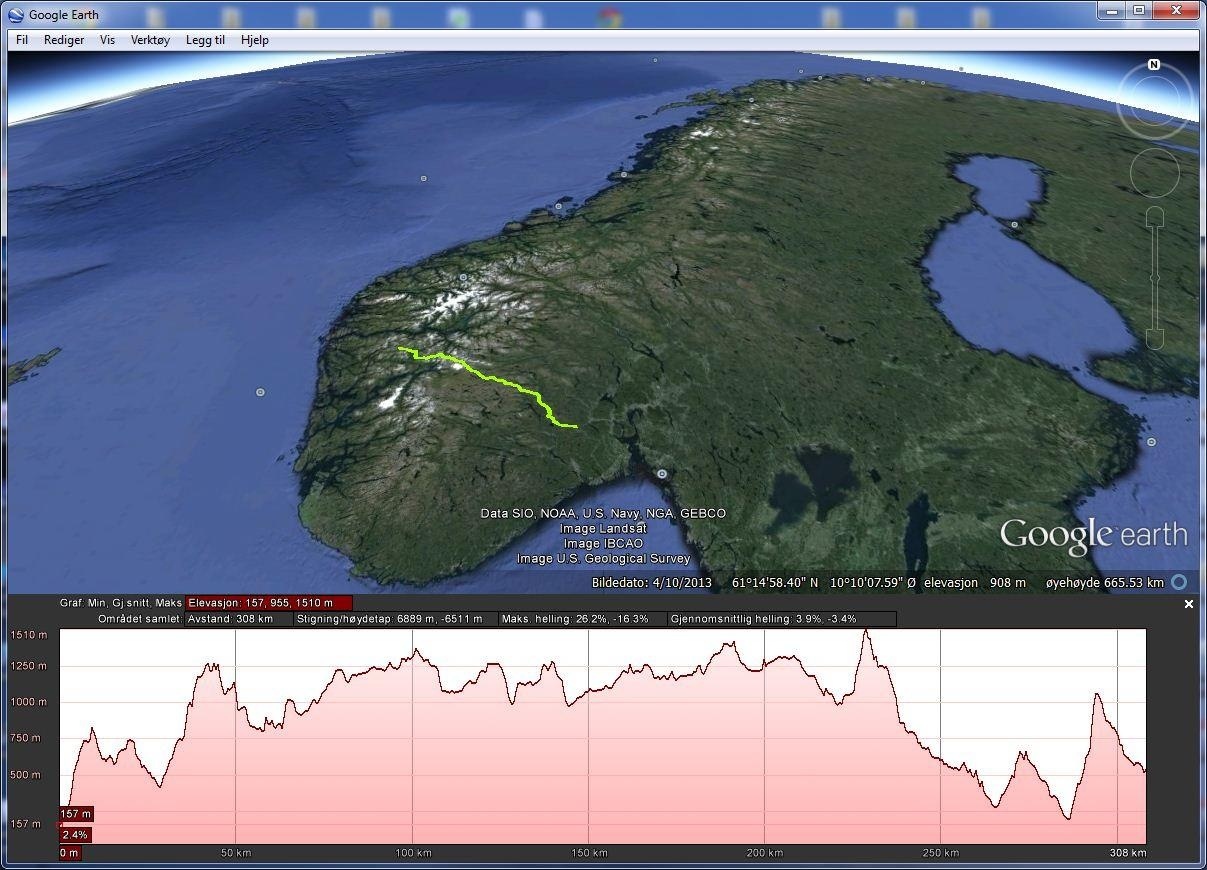Click the Maks. helling 26.2%, -16.3% field

[x=583, y=619]
